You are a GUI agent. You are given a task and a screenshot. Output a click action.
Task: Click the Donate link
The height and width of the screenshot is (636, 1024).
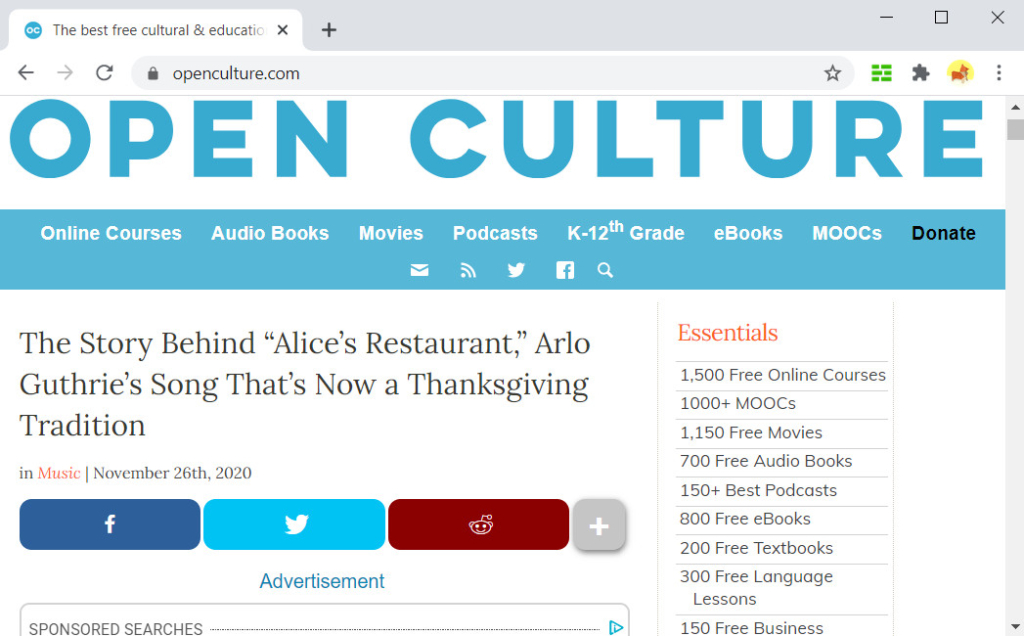tap(944, 233)
